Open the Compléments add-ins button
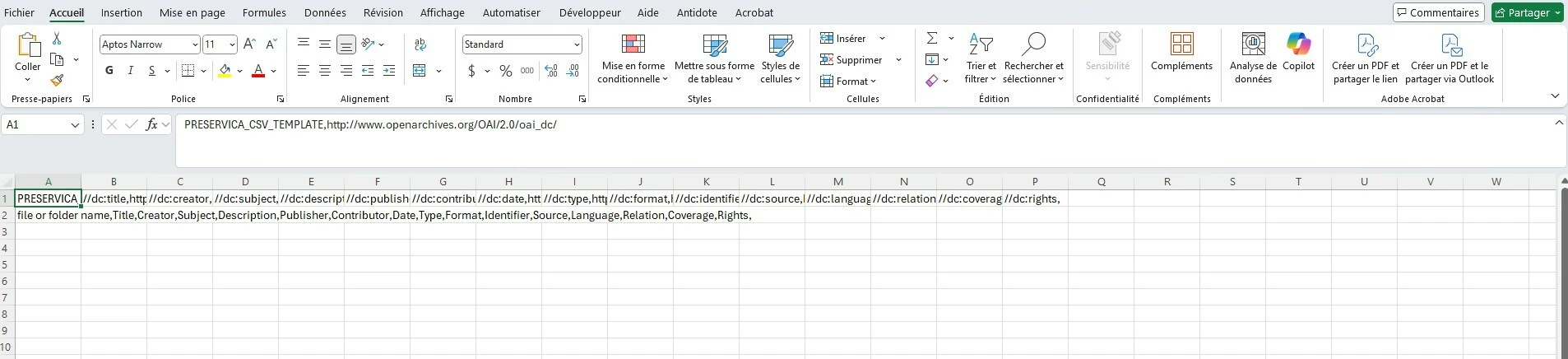The height and width of the screenshot is (359, 1568). point(1181,52)
